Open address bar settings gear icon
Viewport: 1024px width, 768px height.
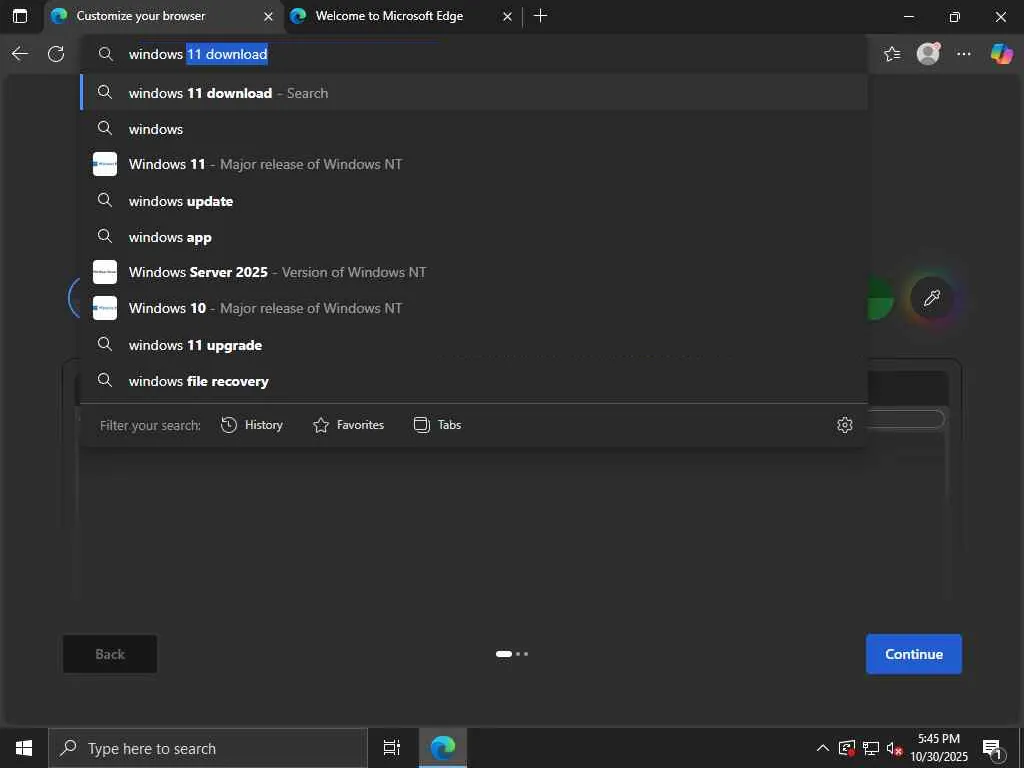click(x=844, y=425)
